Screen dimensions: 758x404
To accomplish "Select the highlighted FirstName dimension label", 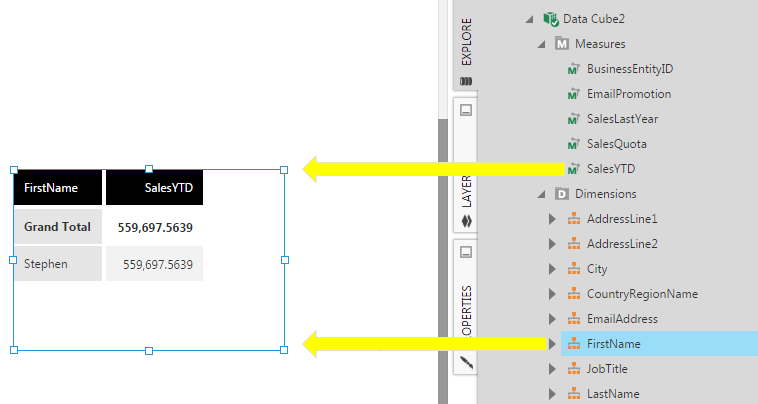I will (613, 344).
